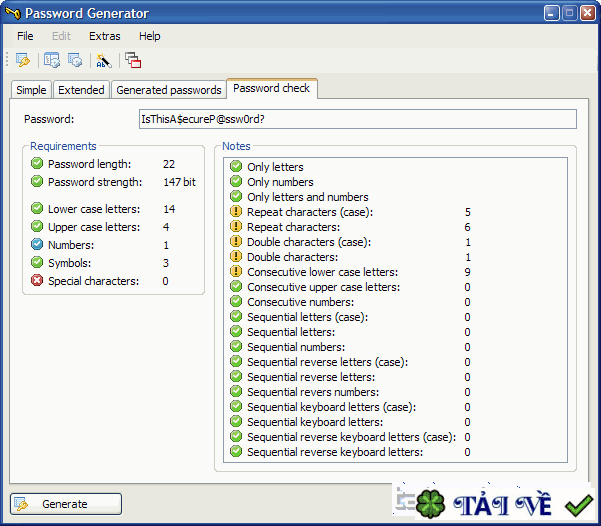
Task: Click green icon beside Sequential revers numbers
Action: point(236,391)
